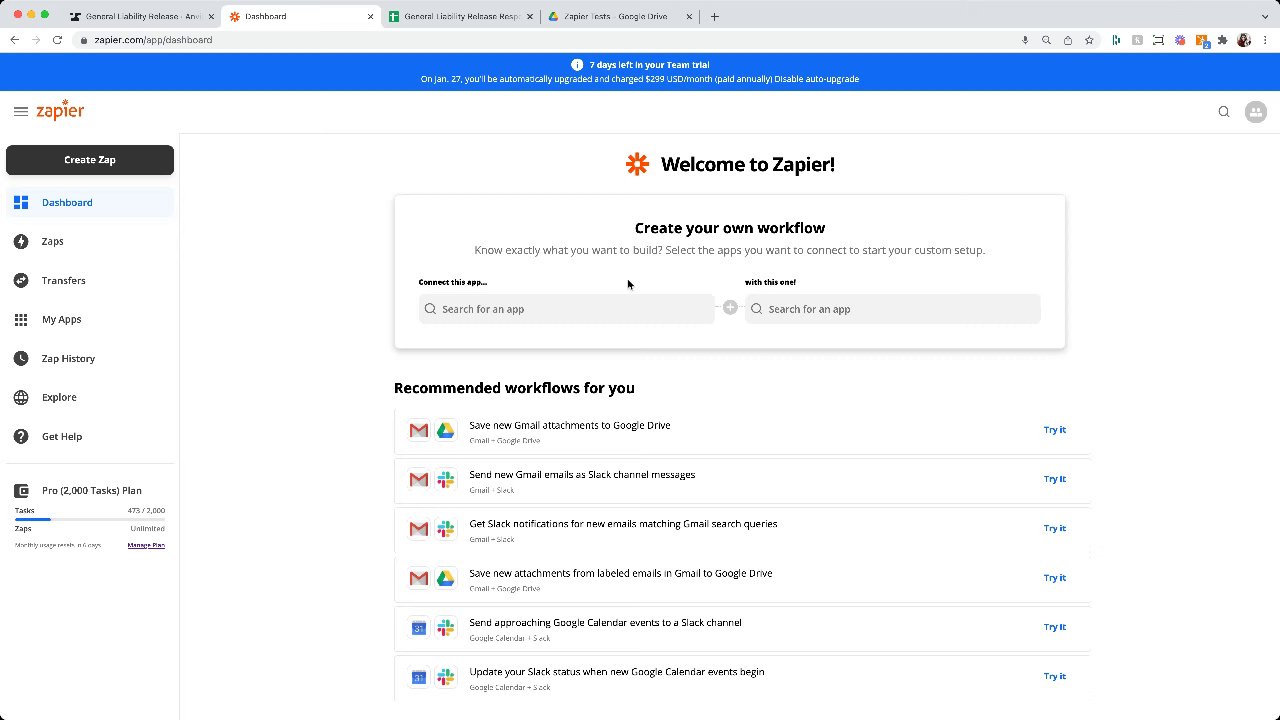Select Dashboard in the sidebar
1280x720 pixels.
pyautogui.click(x=90, y=202)
